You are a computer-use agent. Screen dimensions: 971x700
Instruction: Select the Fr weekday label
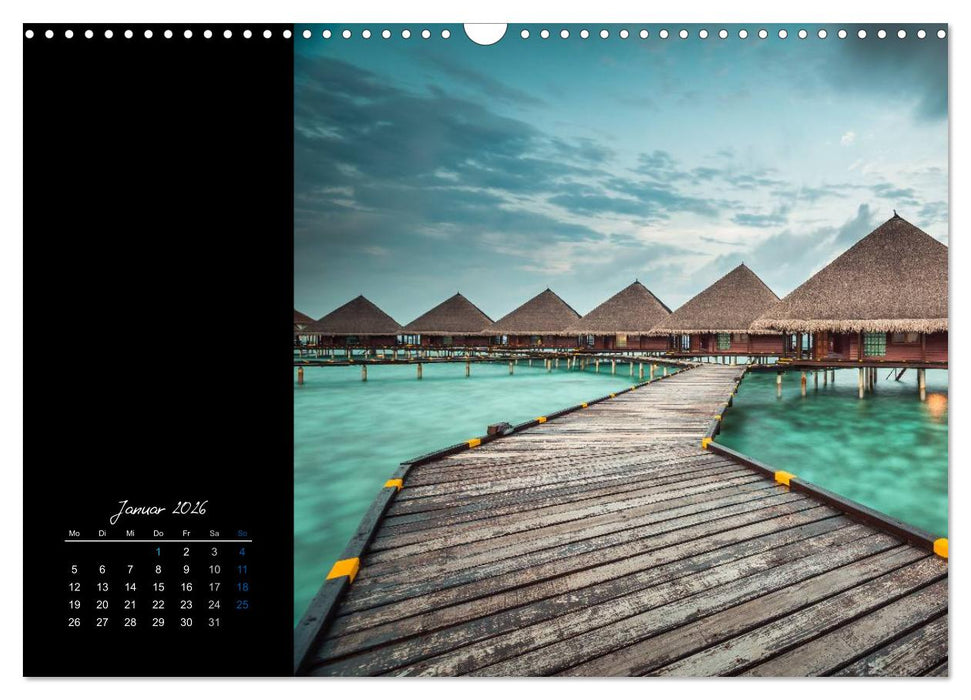tap(186, 533)
